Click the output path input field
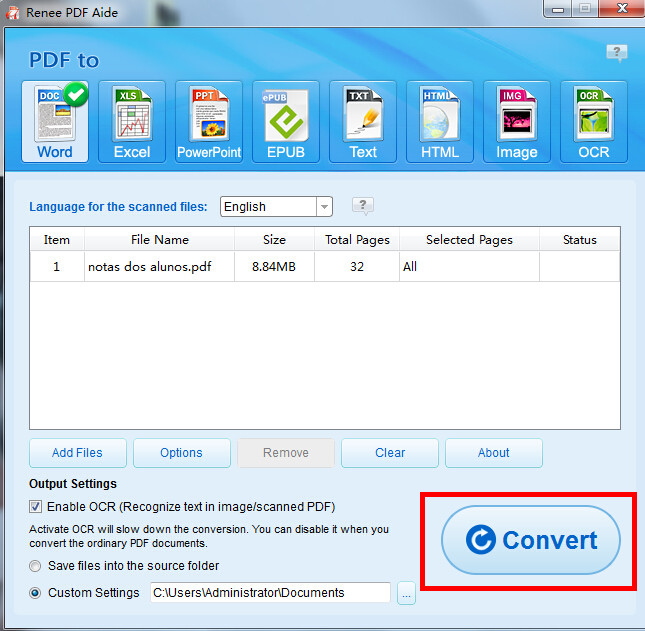645x631 pixels. coord(270,592)
